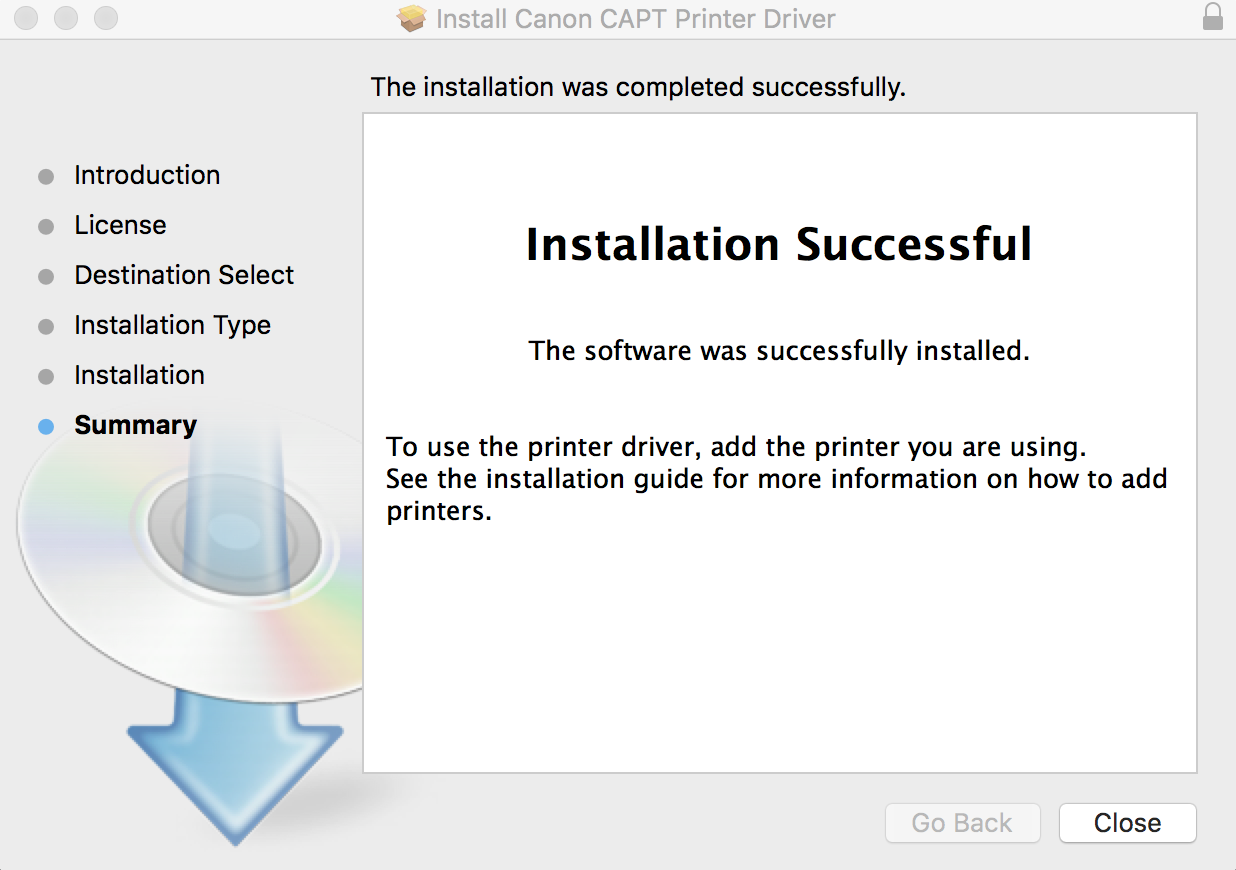Select the Summary step in the sidebar
The width and height of the screenshot is (1236, 870).
(135, 425)
